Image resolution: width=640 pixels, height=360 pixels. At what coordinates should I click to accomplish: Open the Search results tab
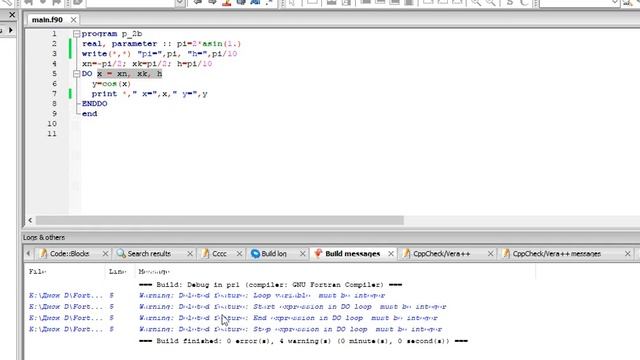tap(149, 253)
